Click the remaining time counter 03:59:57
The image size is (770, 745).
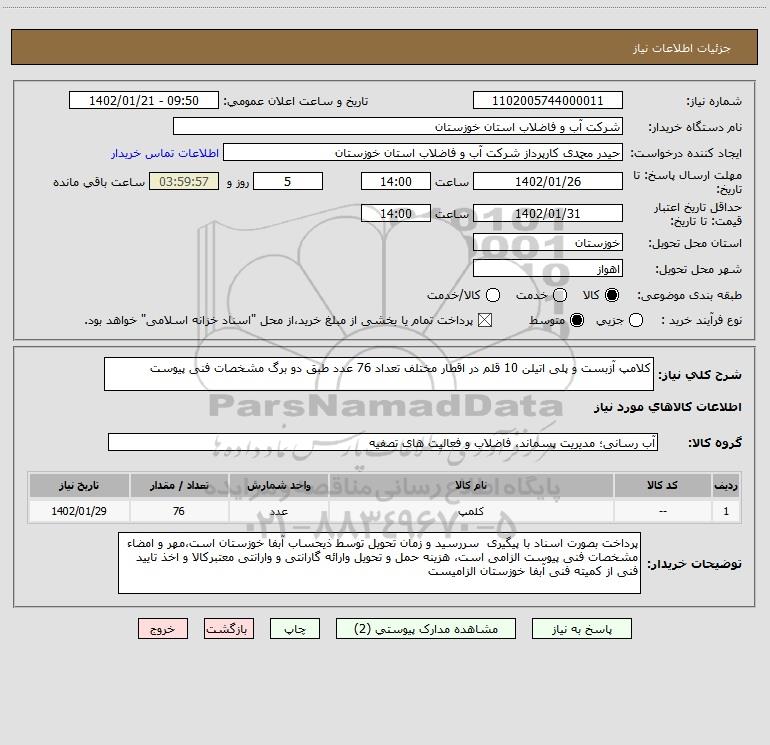pyautogui.click(x=184, y=181)
